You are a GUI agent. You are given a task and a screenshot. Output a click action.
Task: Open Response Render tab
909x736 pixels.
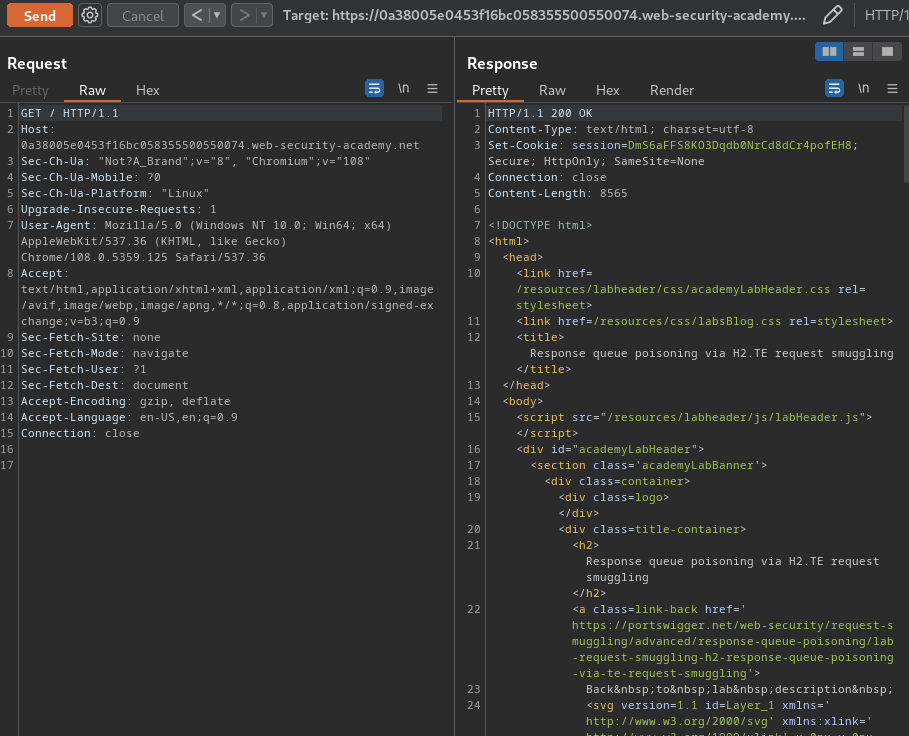pyautogui.click(x=671, y=90)
